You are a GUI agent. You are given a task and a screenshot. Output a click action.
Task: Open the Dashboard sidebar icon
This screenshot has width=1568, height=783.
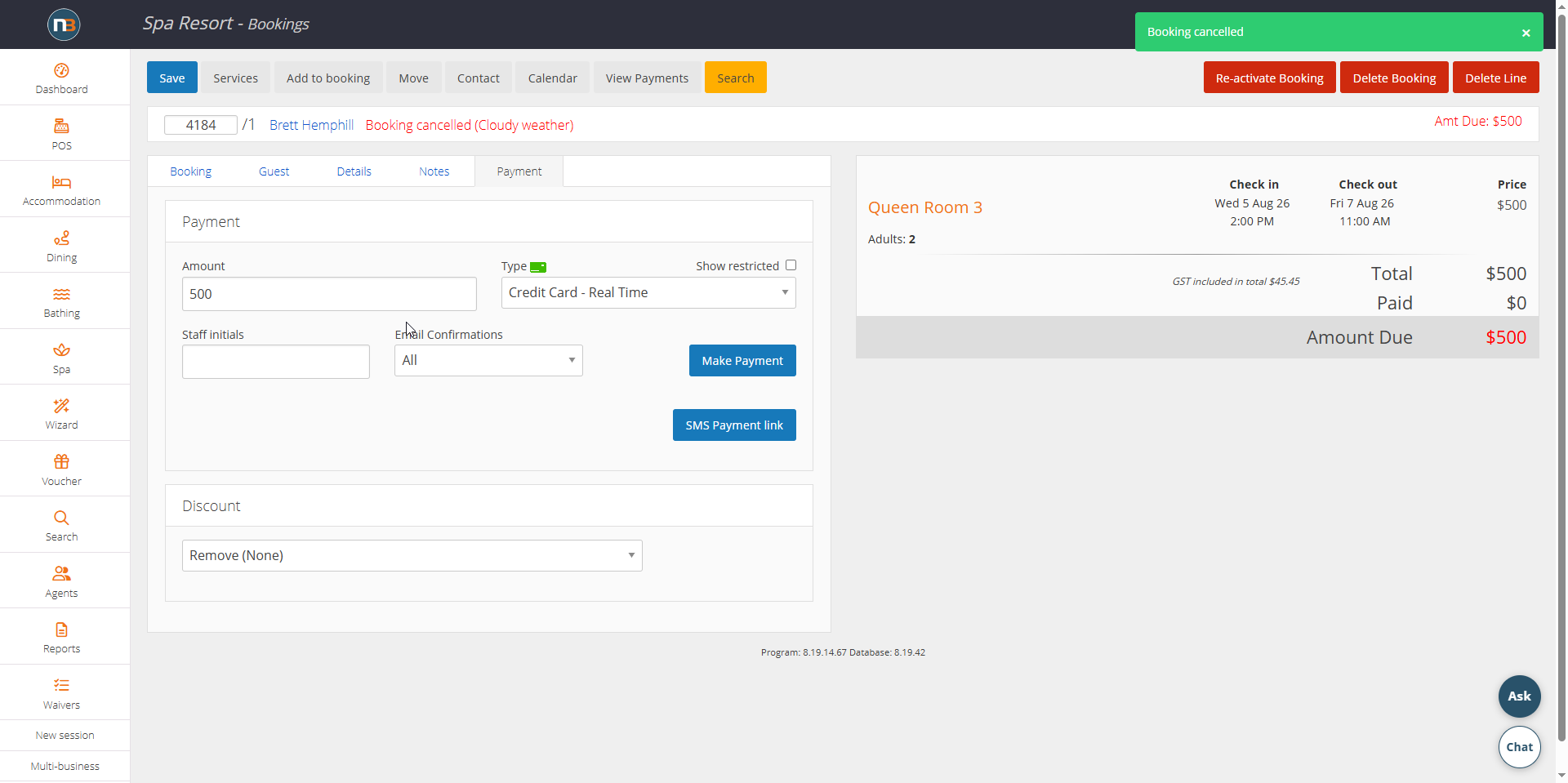[61, 70]
